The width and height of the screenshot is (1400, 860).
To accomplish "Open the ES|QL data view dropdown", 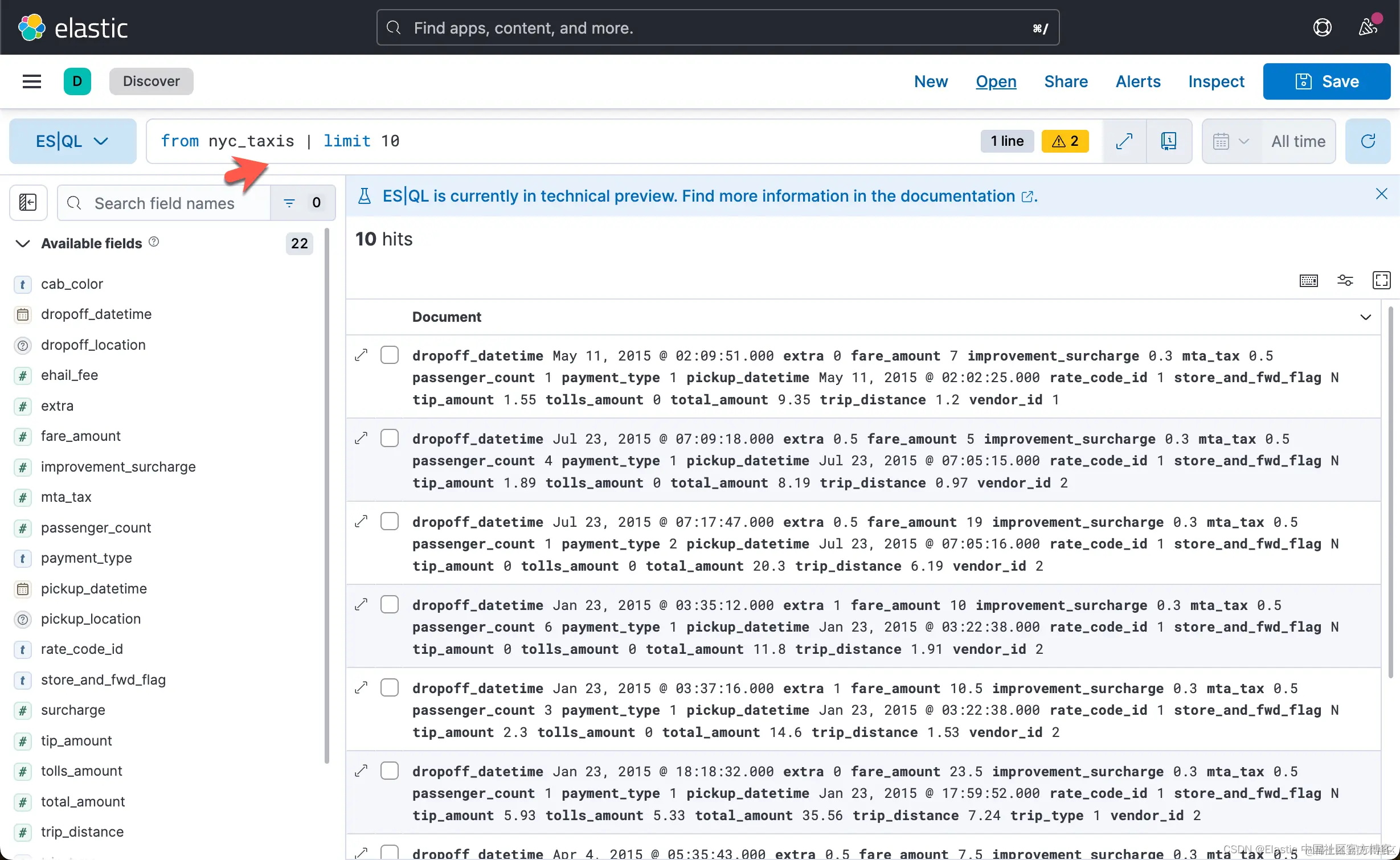I will click(72, 141).
